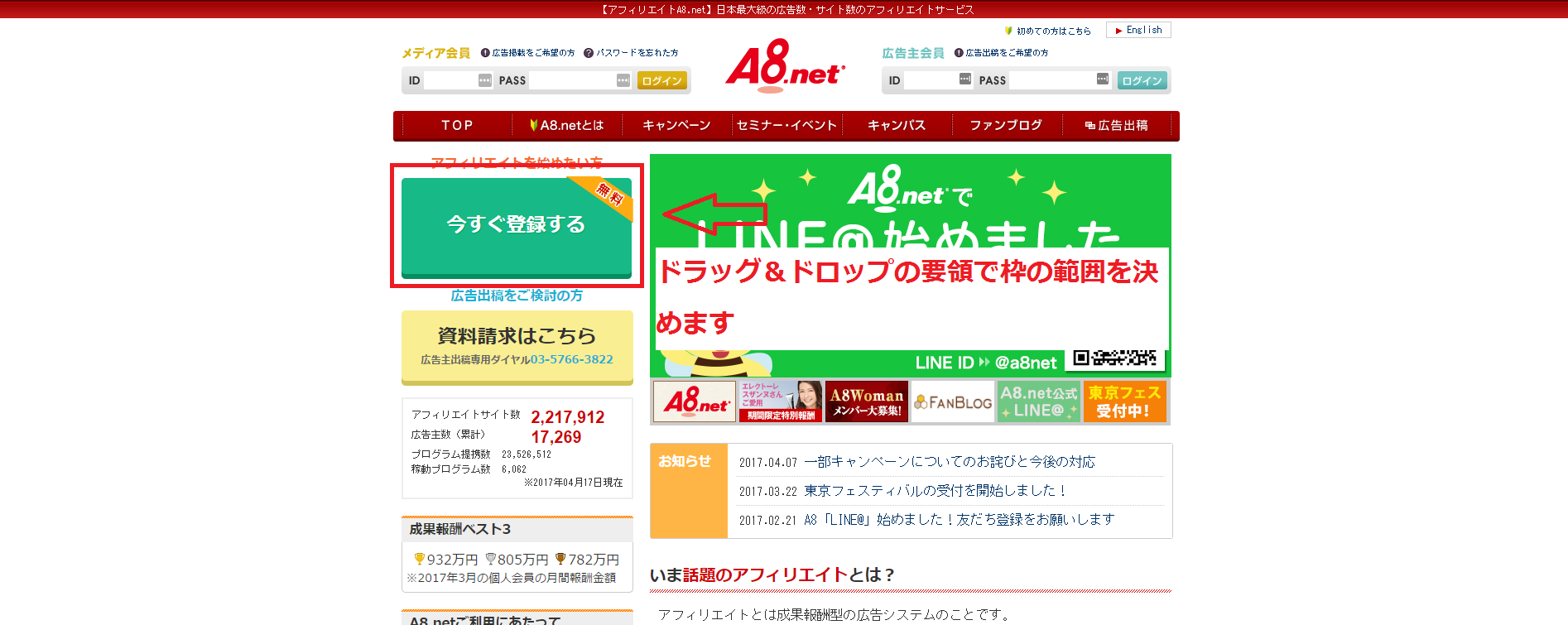Click the media member PASS field autofill icon
The height and width of the screenshot is (625, 1568).
point(623,80)
